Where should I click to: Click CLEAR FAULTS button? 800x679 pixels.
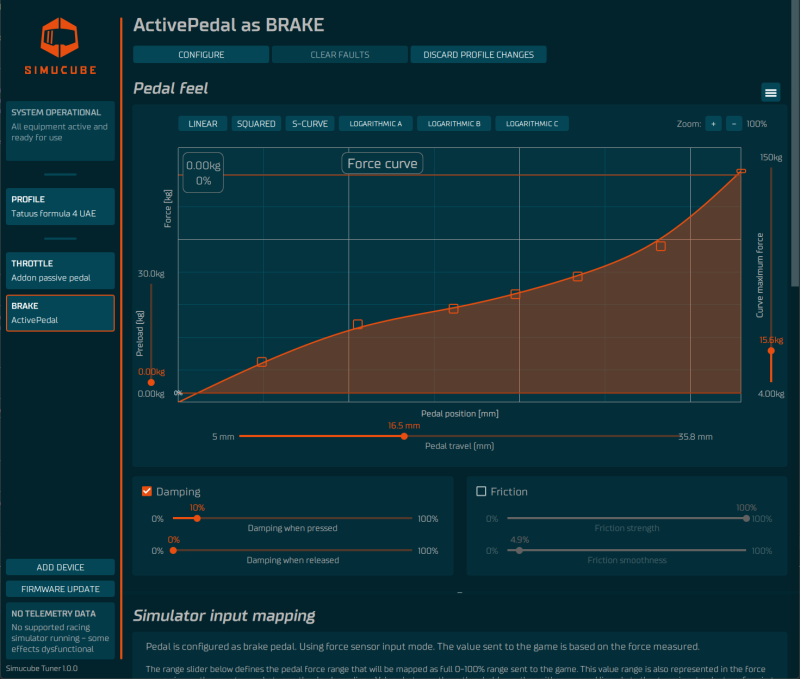click(340, 55)
